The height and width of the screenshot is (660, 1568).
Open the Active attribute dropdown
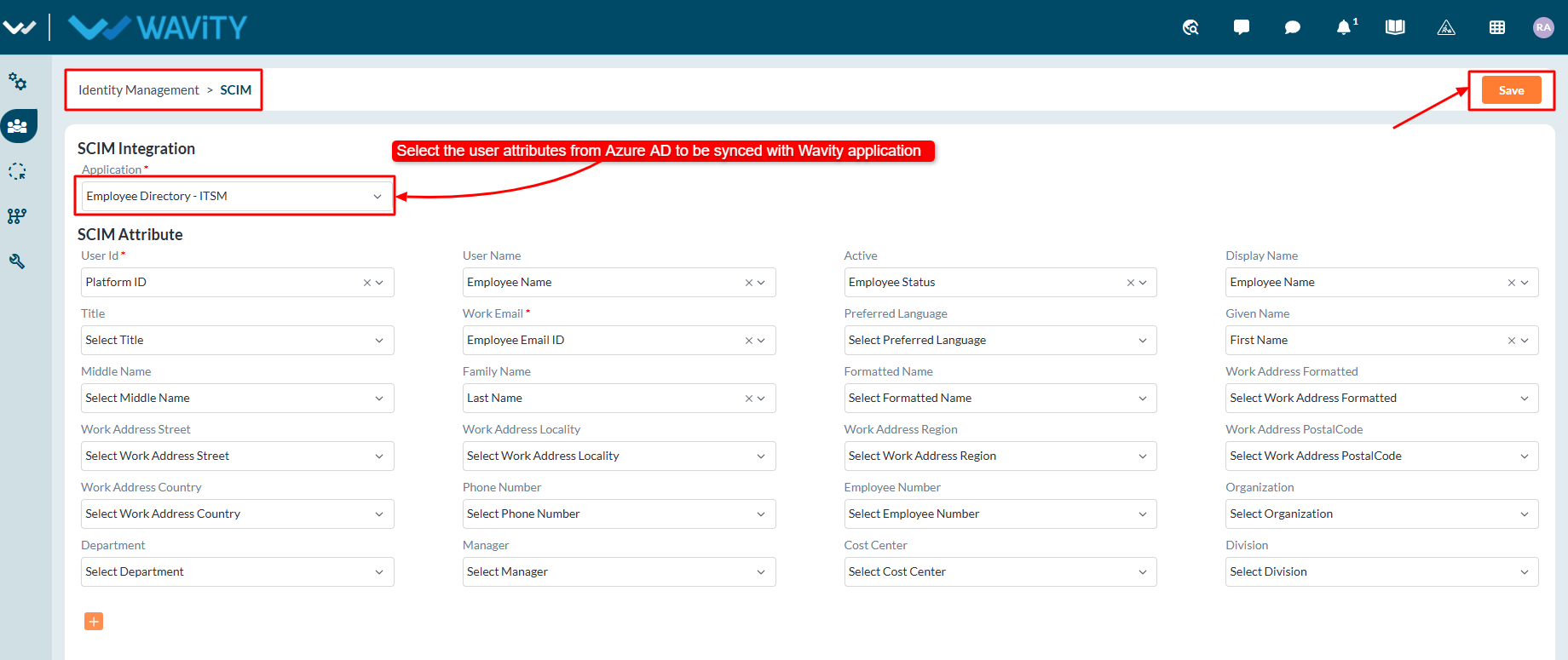pos(1000,283)
